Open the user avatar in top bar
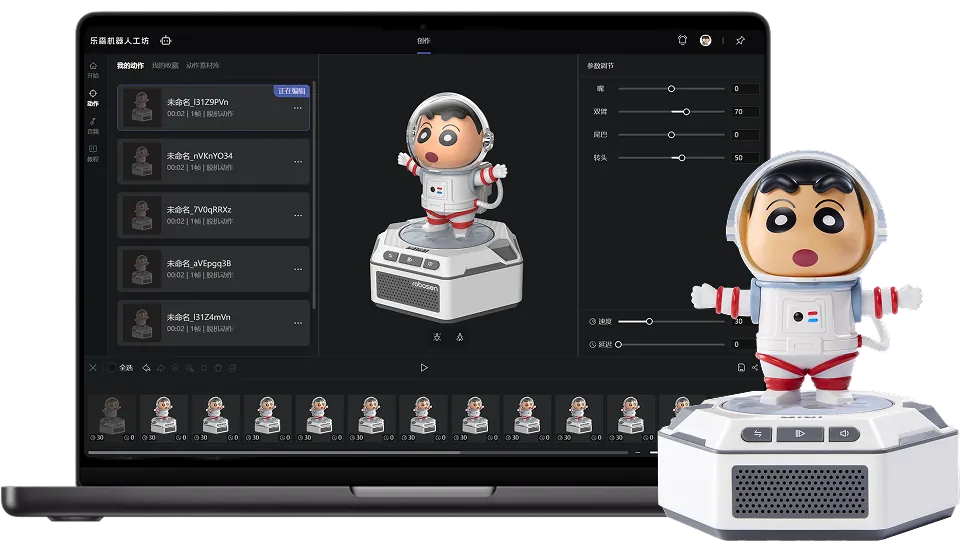Screen dimensions: 970x549 click(706, 41)
